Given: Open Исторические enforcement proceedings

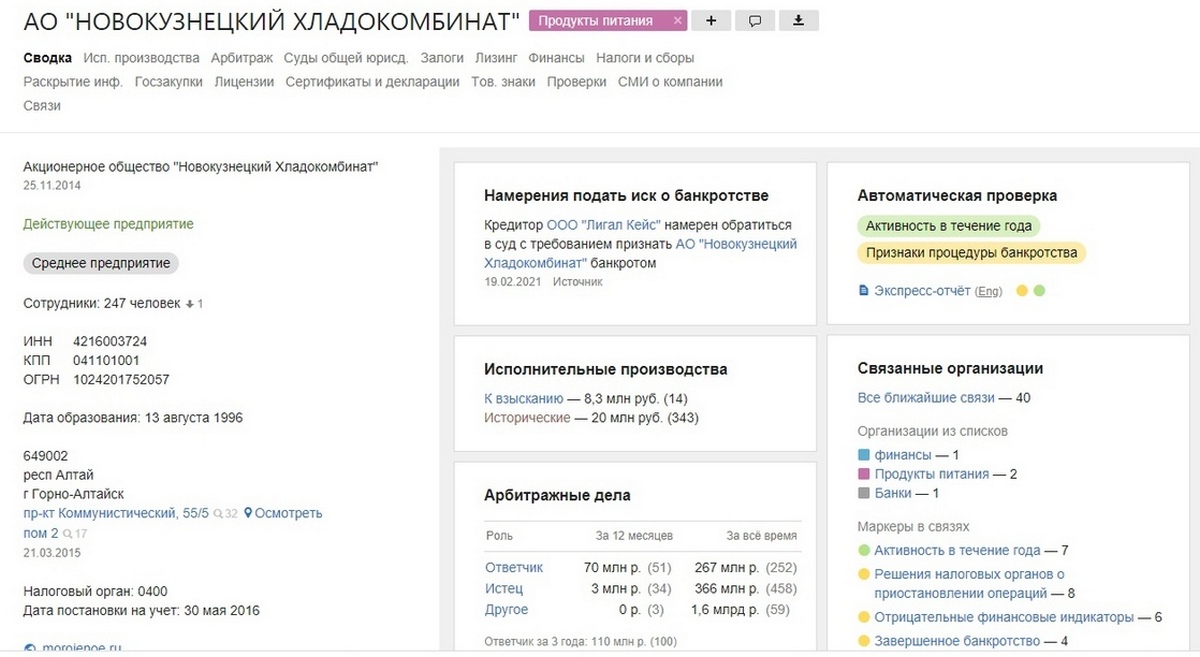Looking at the screenshot, I should [x=527, y=418].
